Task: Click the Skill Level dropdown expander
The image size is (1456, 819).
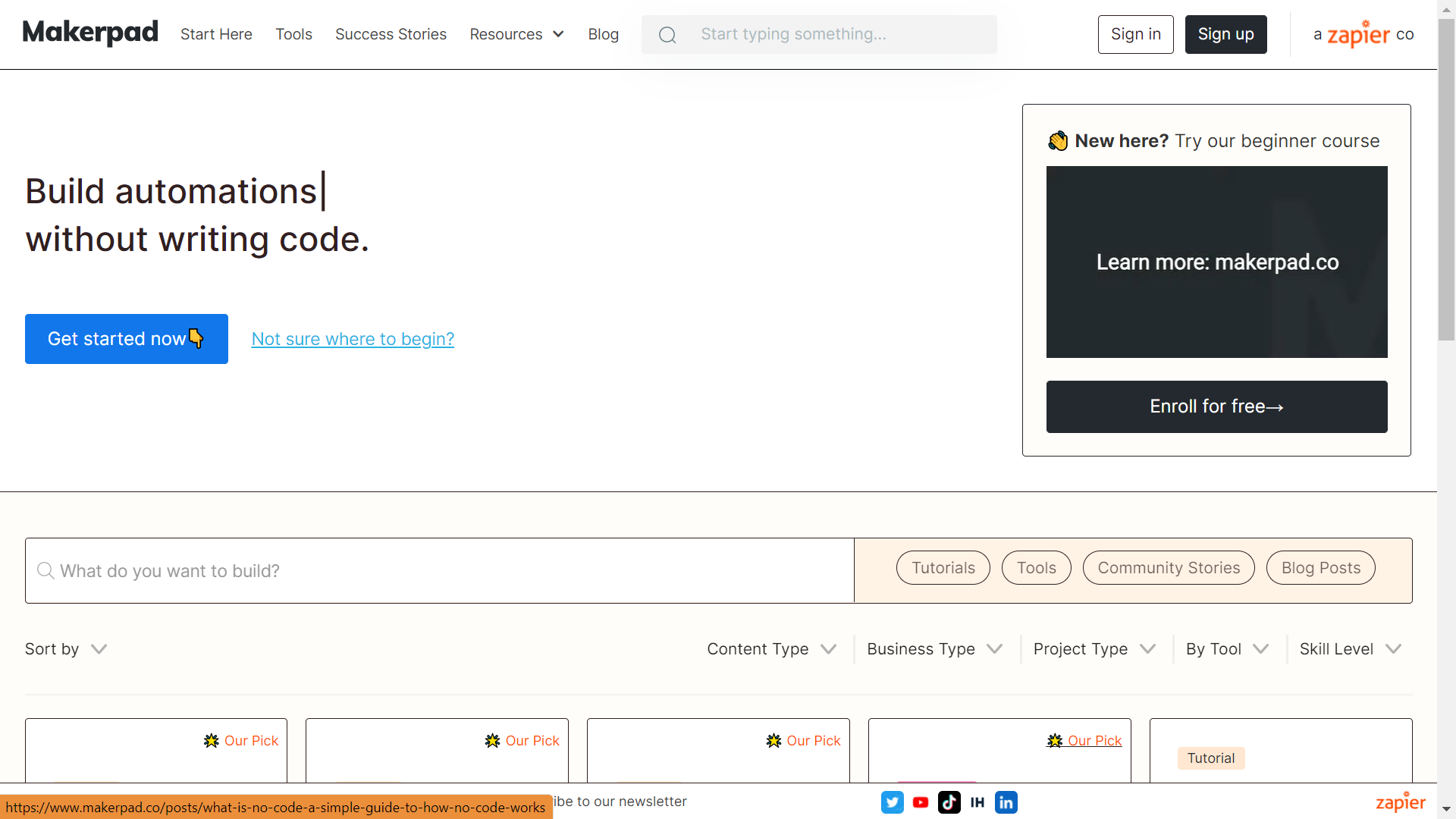Action: [1394, 648]
